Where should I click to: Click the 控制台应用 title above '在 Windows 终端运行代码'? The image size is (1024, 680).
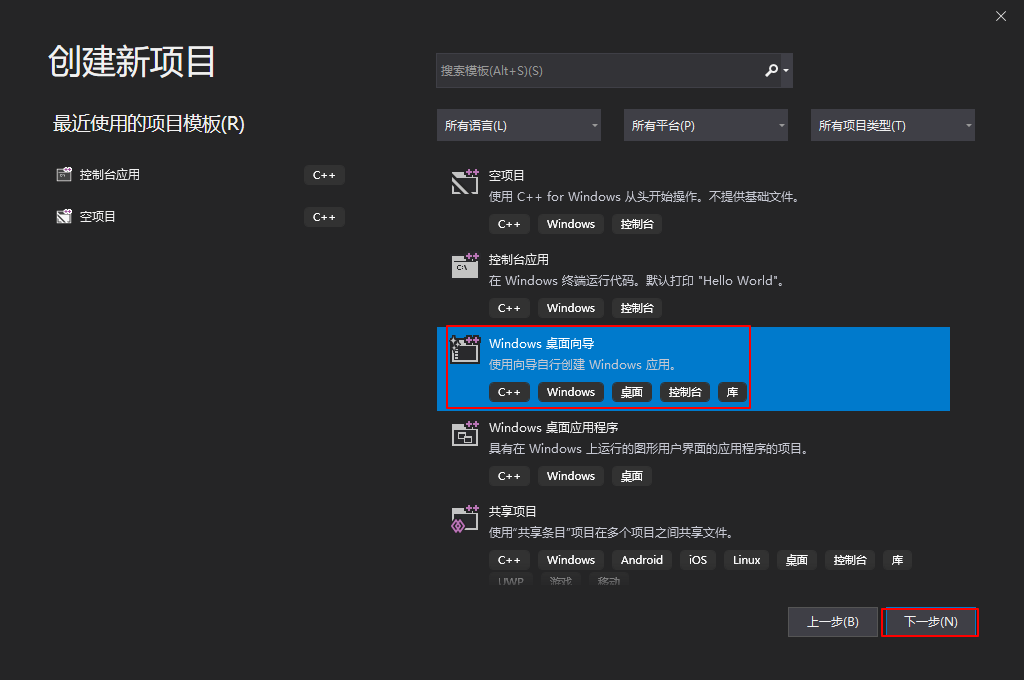pos(519,259)
